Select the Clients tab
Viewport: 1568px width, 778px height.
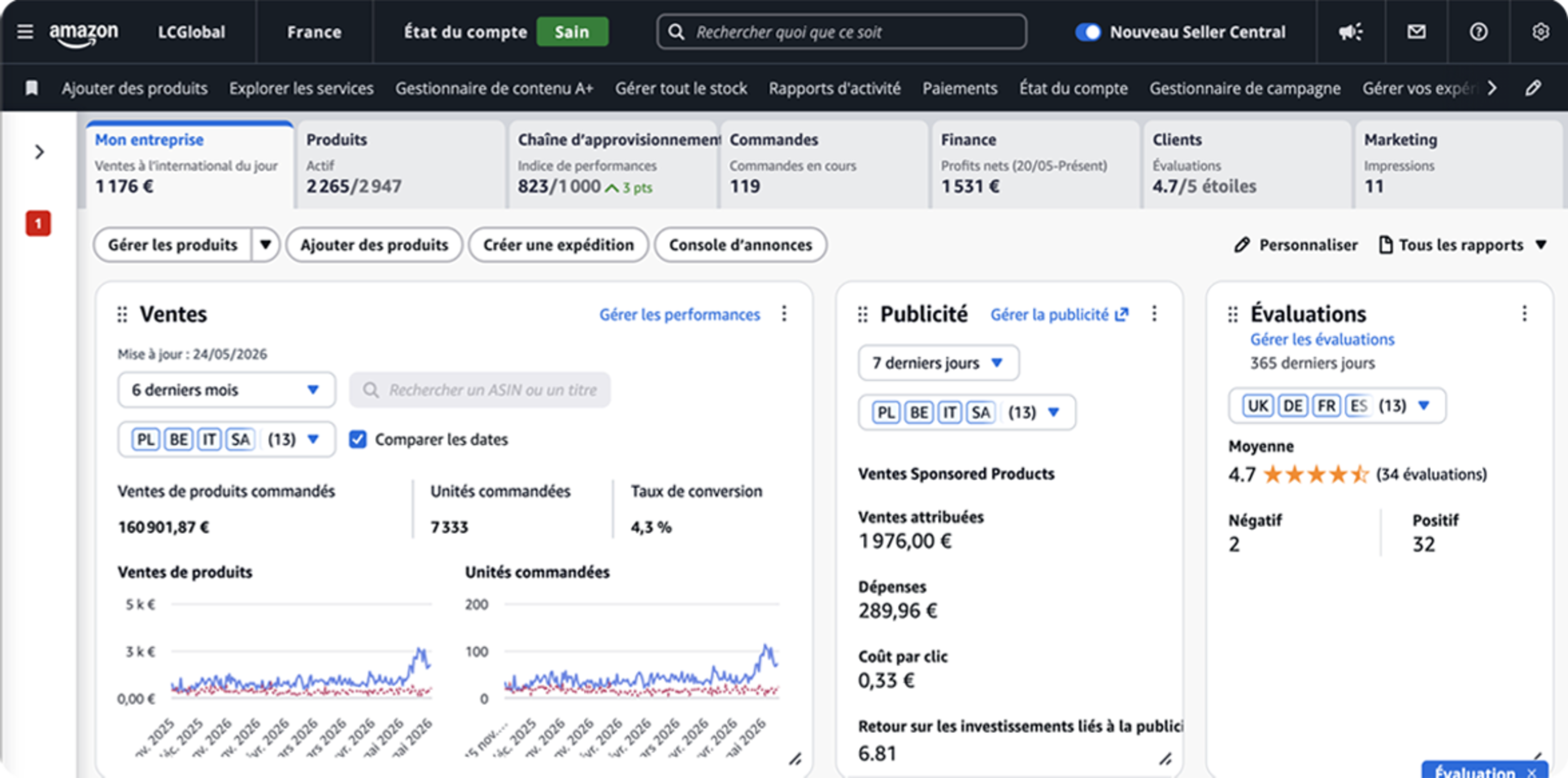click(x=1247, y=164)
